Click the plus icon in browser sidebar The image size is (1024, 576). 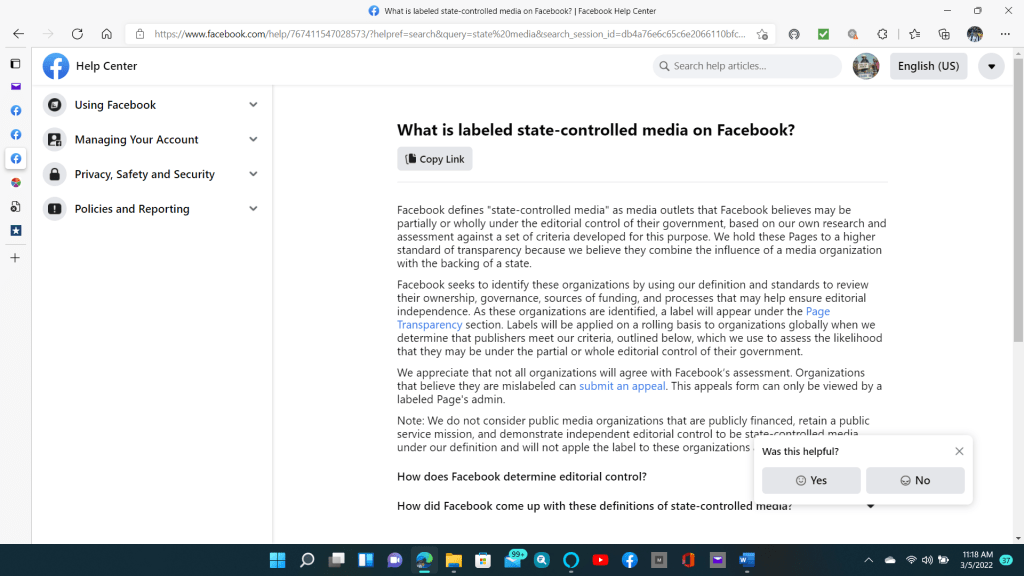click(x=15, y=258)
